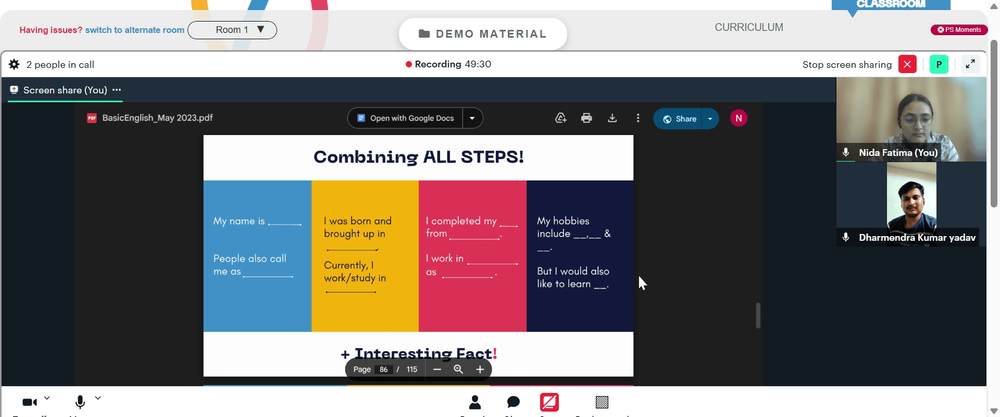Switch to the CURRICULUM tab
Viewport: 1000px width, 417px height.
tap(749, 27)
